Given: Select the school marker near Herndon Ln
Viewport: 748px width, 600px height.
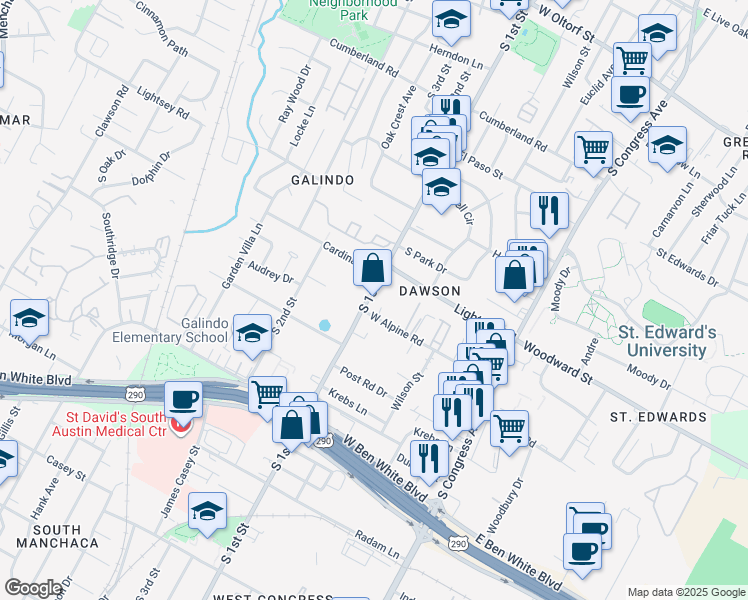Looking at the screenshot, I should pos(451,19).
